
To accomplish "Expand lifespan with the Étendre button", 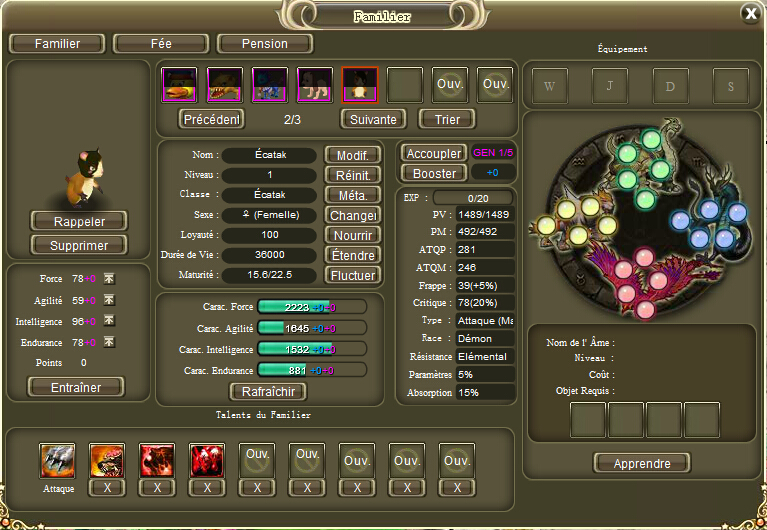I will [352, 255].
